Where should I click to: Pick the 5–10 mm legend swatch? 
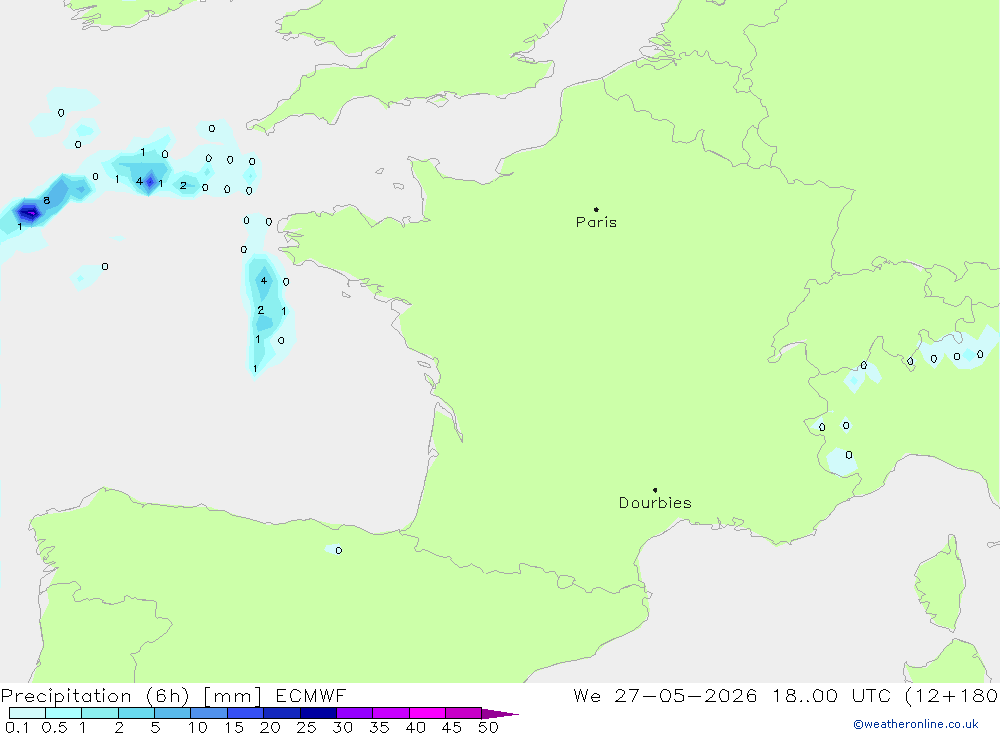click(x=173, y=713)
